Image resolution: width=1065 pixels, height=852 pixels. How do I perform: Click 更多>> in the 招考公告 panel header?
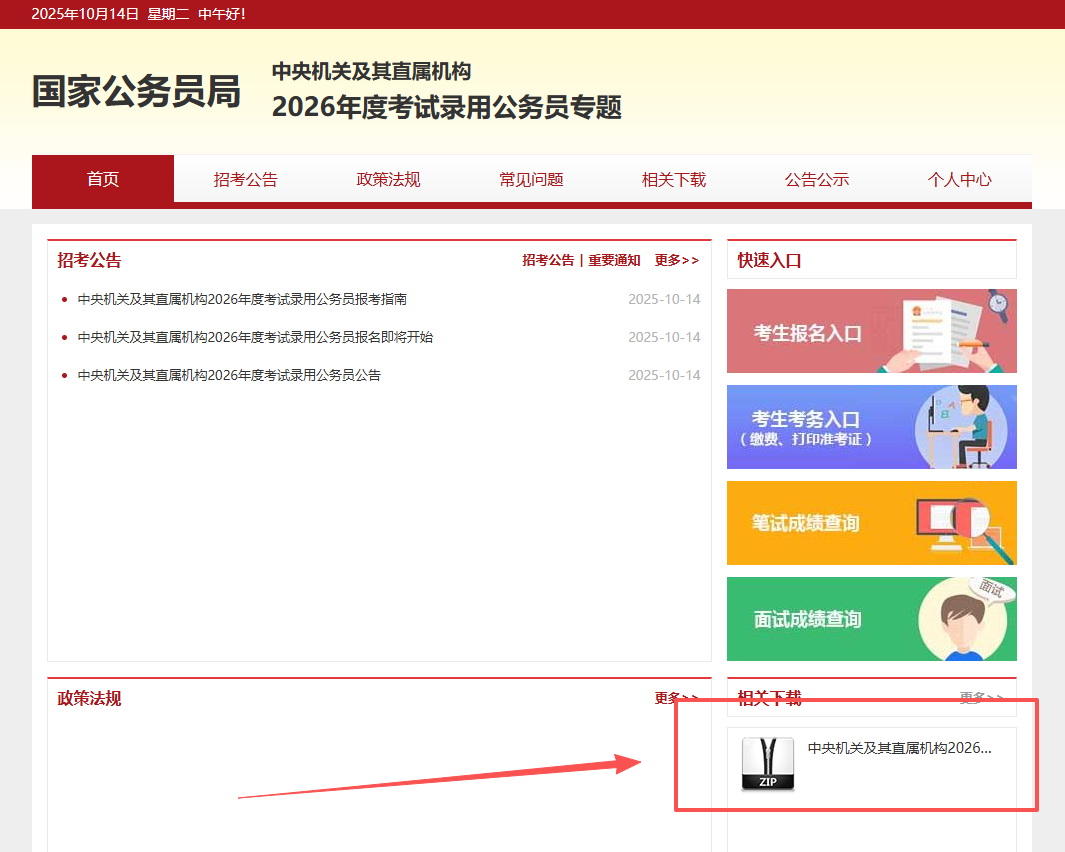point(677,260)
